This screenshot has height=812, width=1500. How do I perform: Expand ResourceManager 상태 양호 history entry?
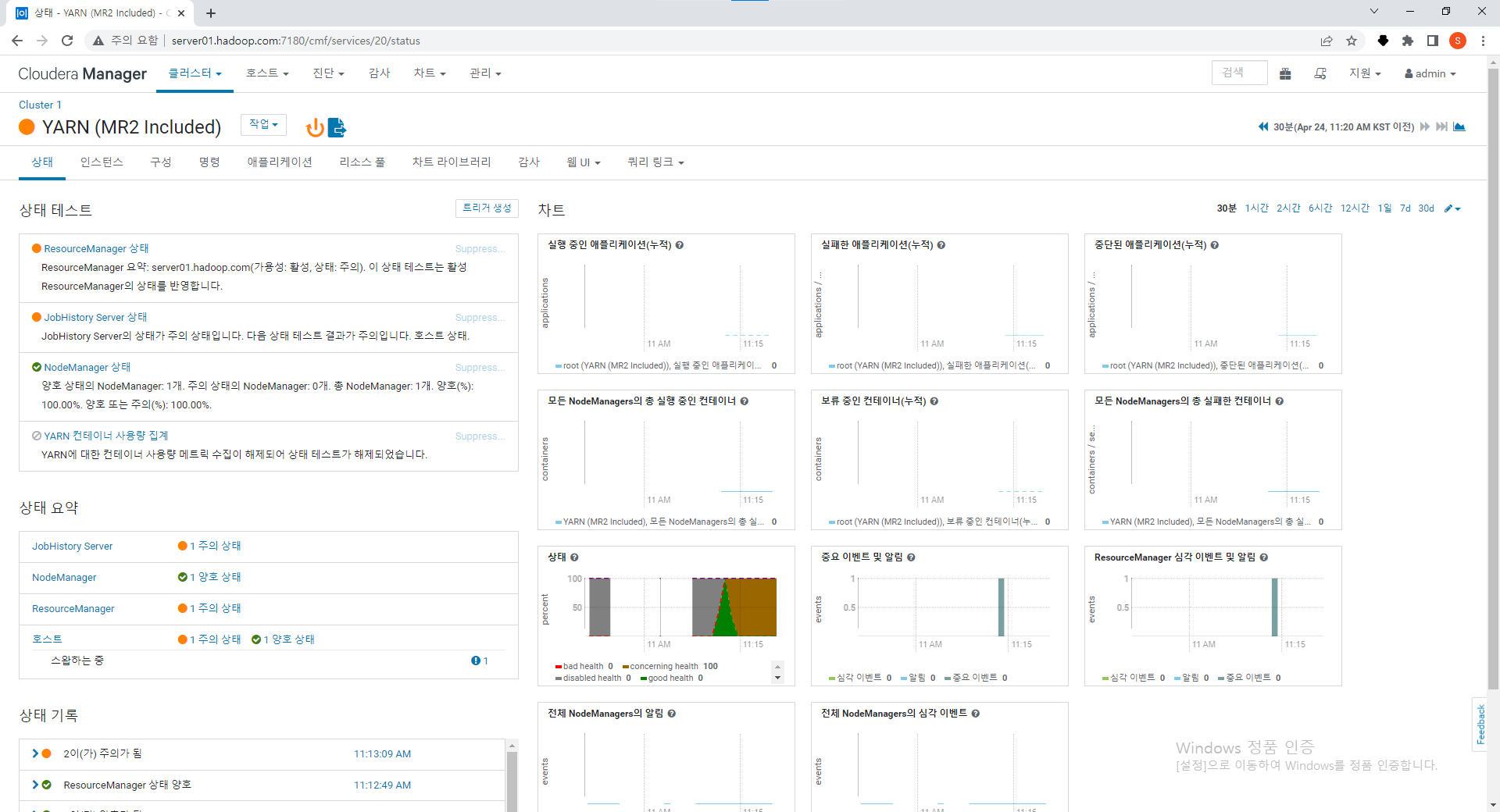pos(35,785)
